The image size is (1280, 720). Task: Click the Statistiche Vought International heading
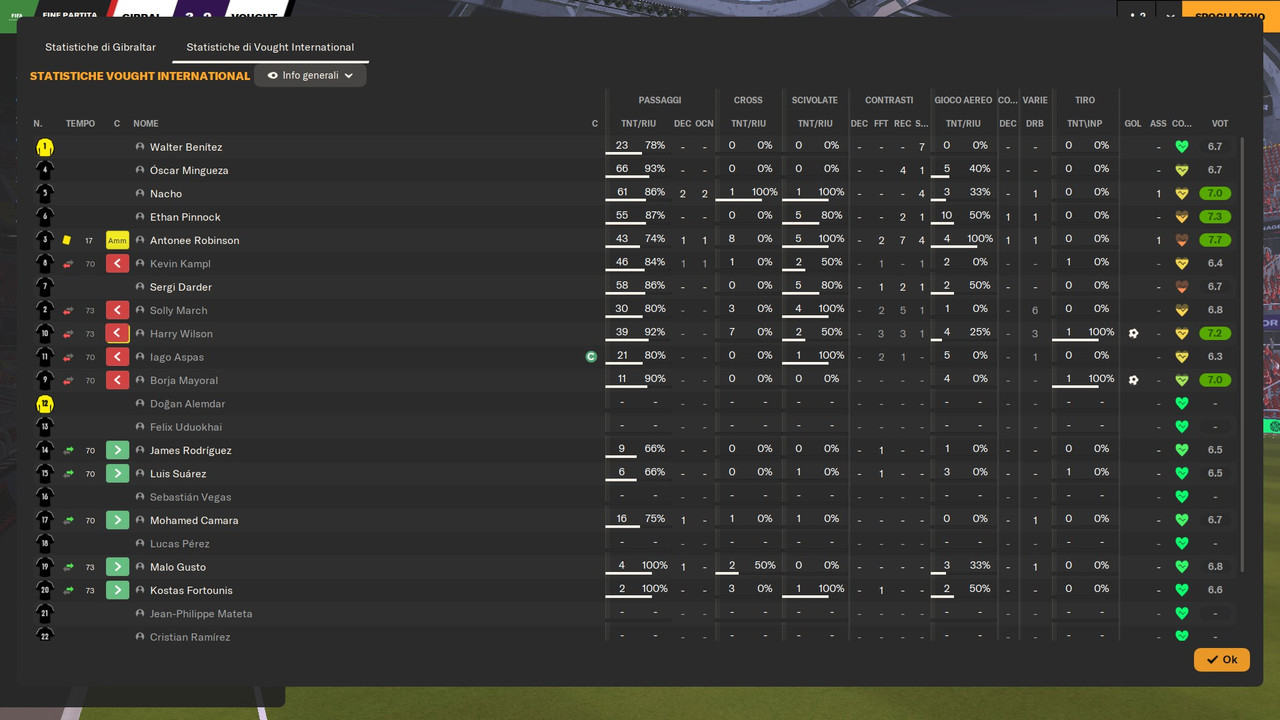(140, 76)
